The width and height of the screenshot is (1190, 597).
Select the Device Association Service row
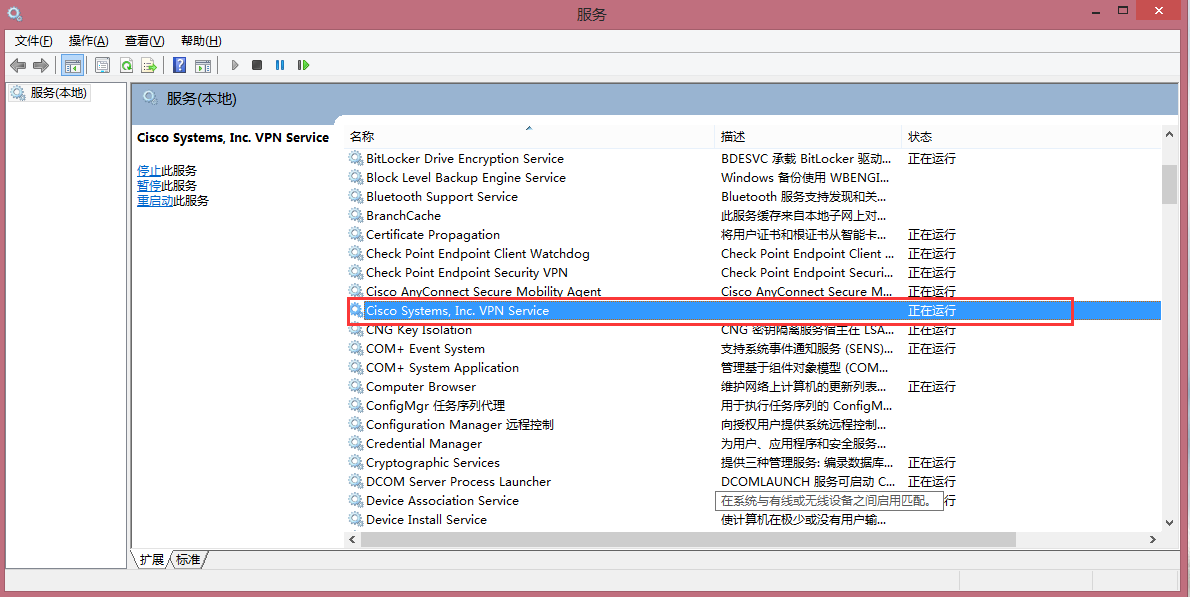click(x=754, y=500)
